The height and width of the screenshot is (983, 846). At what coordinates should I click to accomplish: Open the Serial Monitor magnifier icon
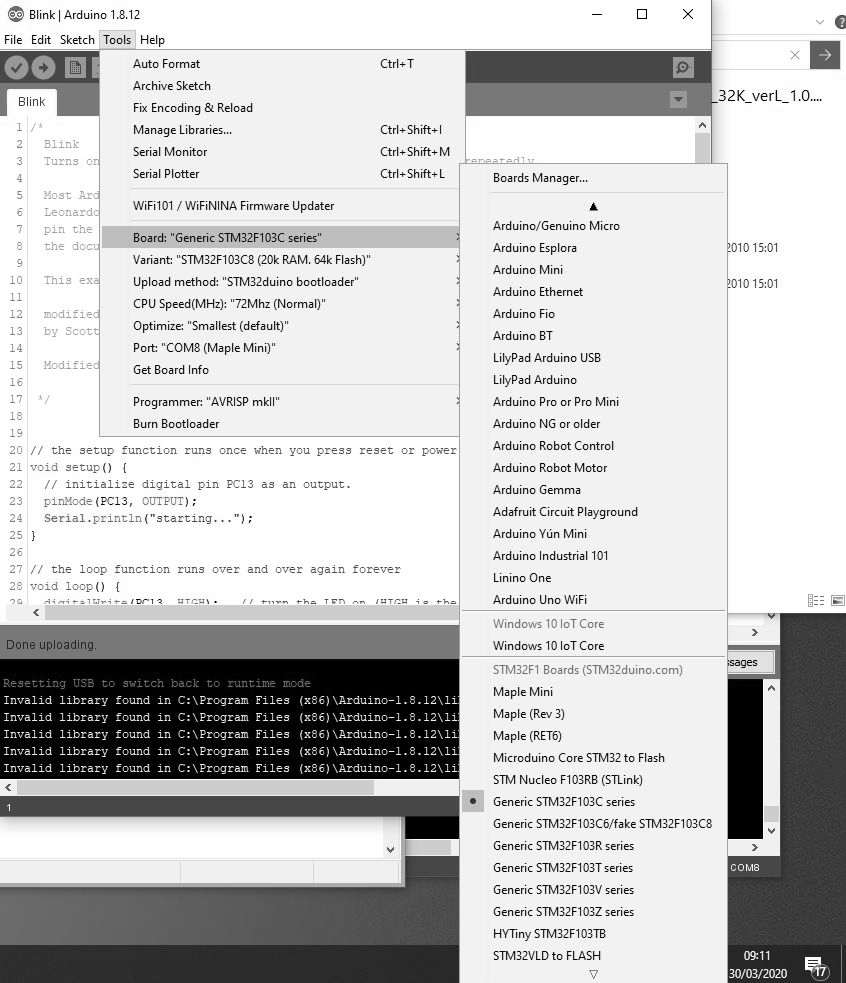[683, 67]
